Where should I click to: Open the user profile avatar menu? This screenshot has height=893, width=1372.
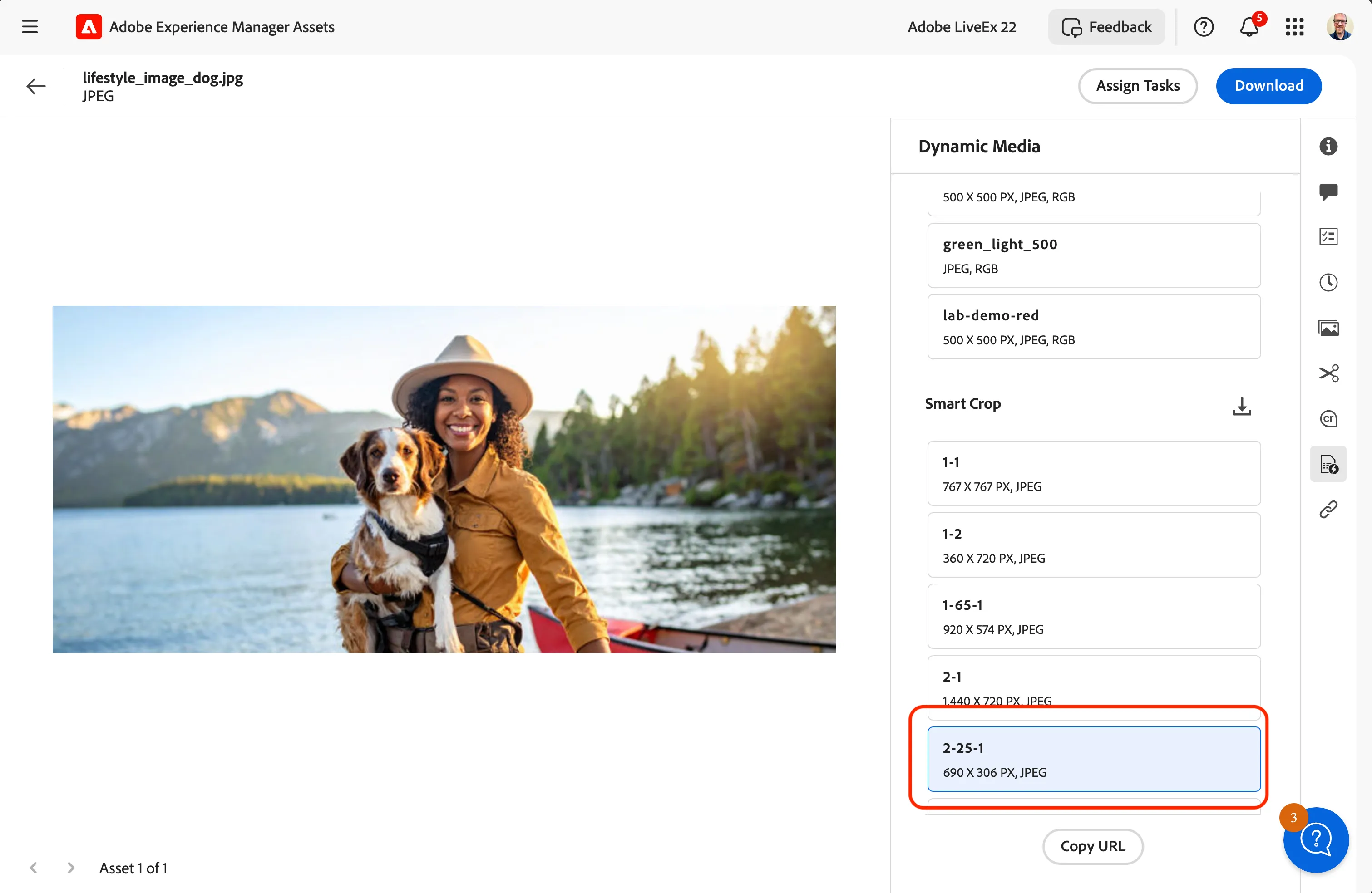click(1340, 26)
